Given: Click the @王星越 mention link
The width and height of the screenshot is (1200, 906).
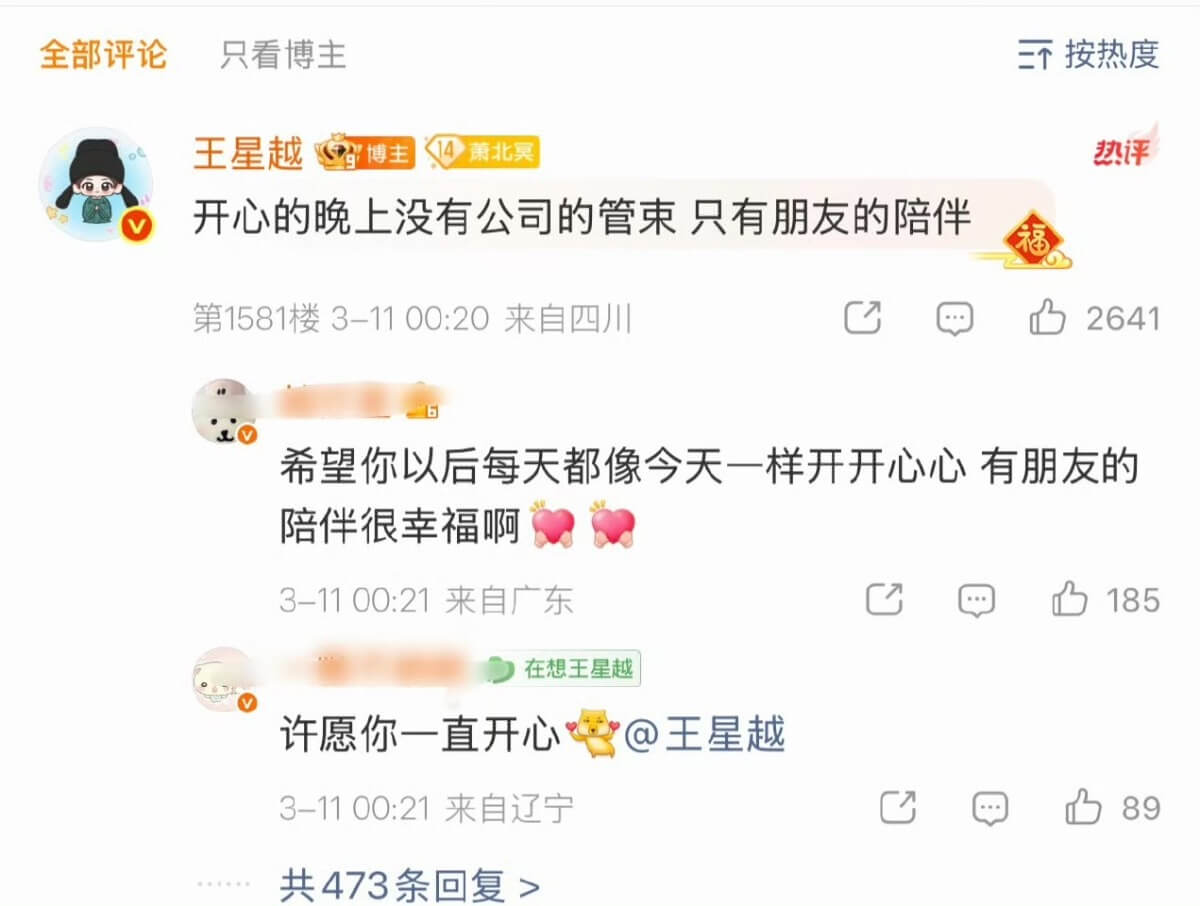Looking at the screenshot, I should point(705,736).
